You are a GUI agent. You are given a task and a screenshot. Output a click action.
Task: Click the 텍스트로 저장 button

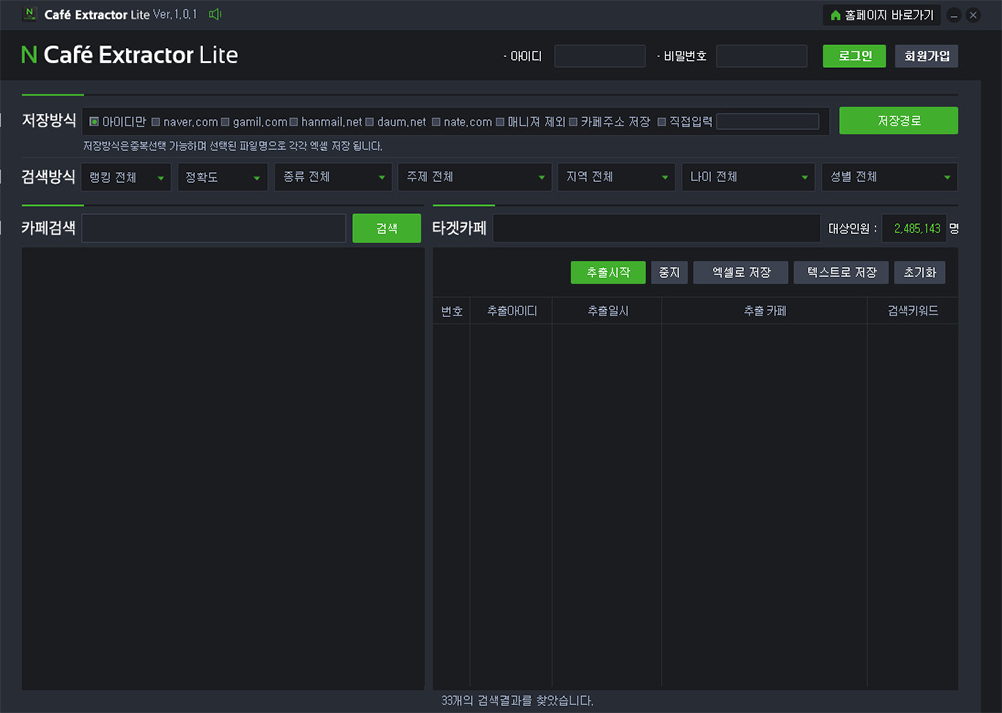point(841,272)
